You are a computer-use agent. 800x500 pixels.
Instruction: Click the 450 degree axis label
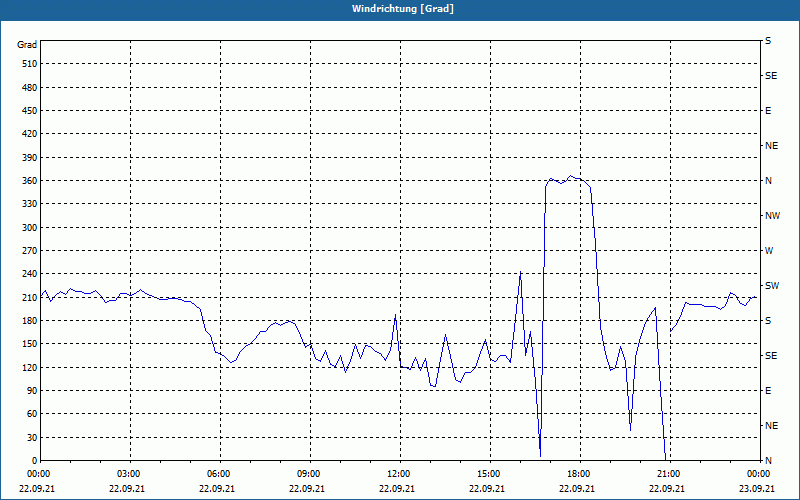click(x=30, y=111)
